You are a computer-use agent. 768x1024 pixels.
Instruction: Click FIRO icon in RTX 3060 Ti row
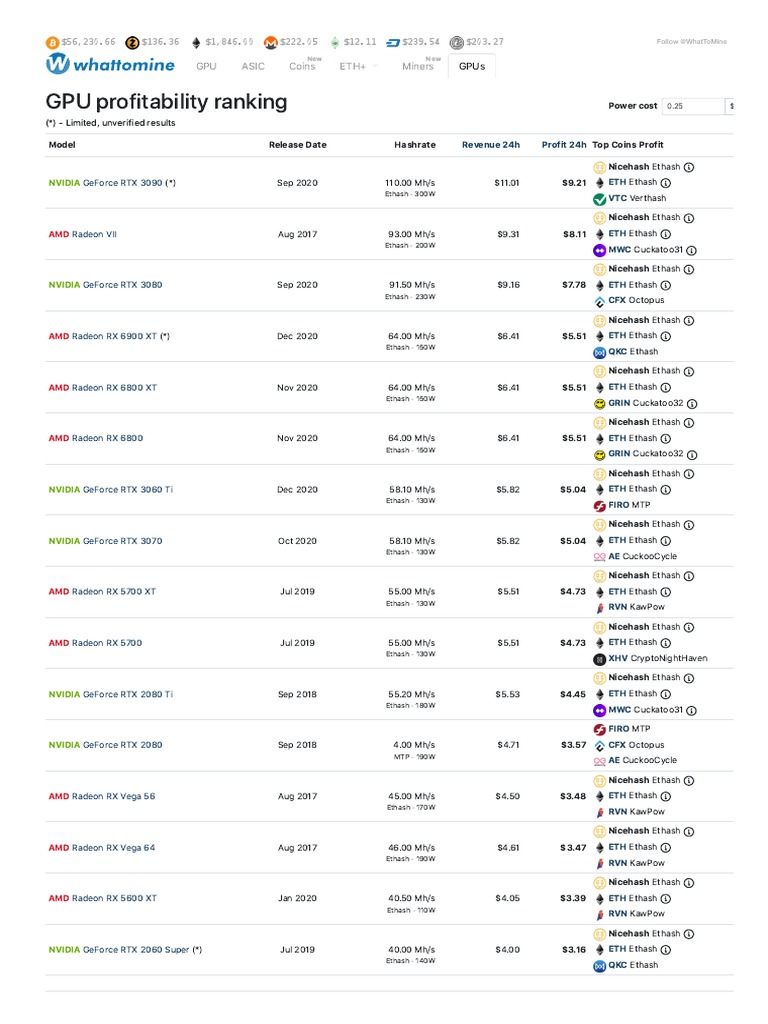click(x=599, y=505)
